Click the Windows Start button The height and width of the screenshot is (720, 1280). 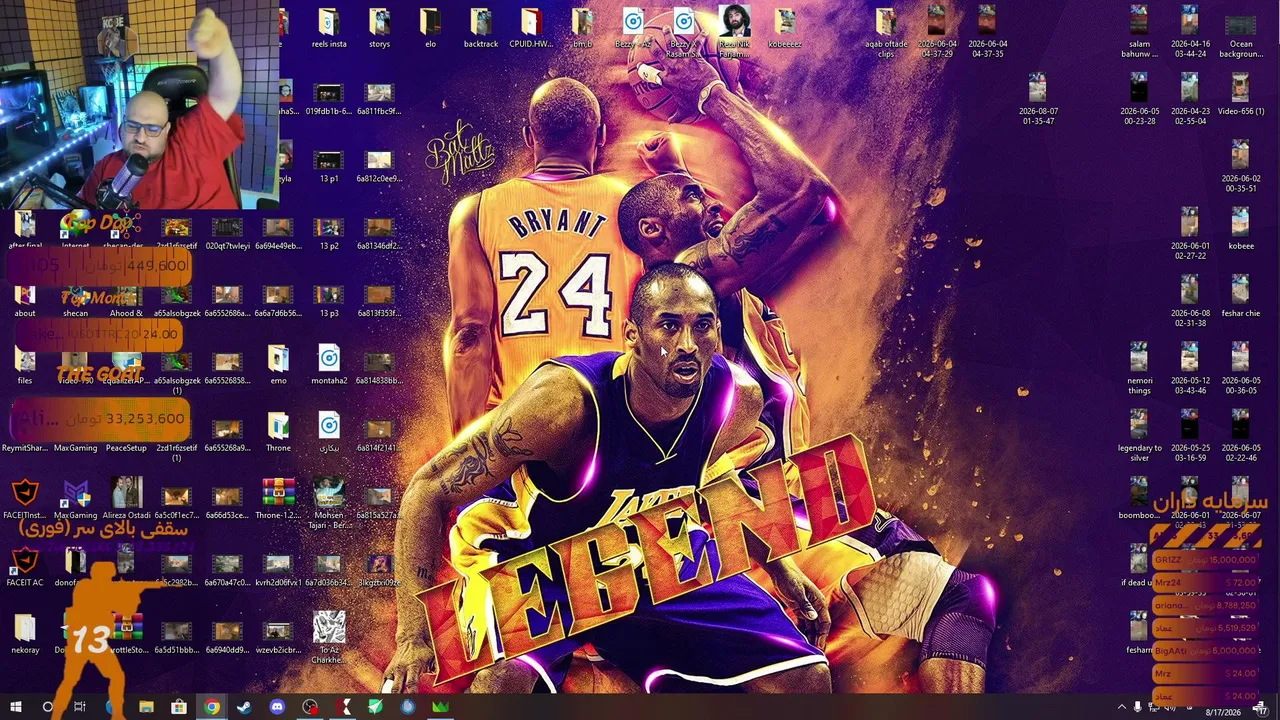point(15,707)
